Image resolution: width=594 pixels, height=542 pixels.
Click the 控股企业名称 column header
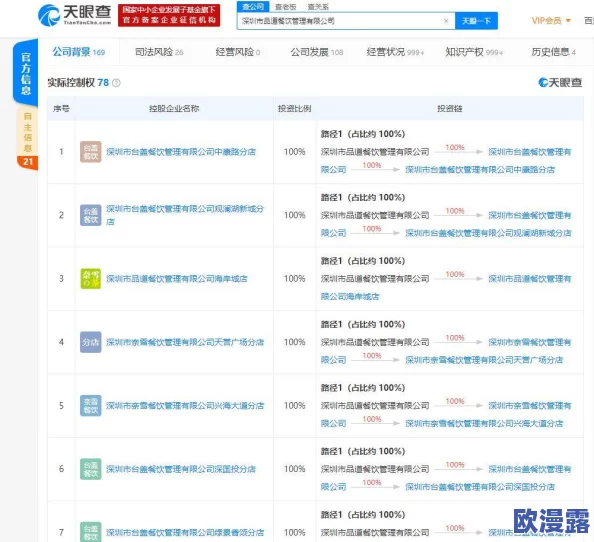point(174,109)
